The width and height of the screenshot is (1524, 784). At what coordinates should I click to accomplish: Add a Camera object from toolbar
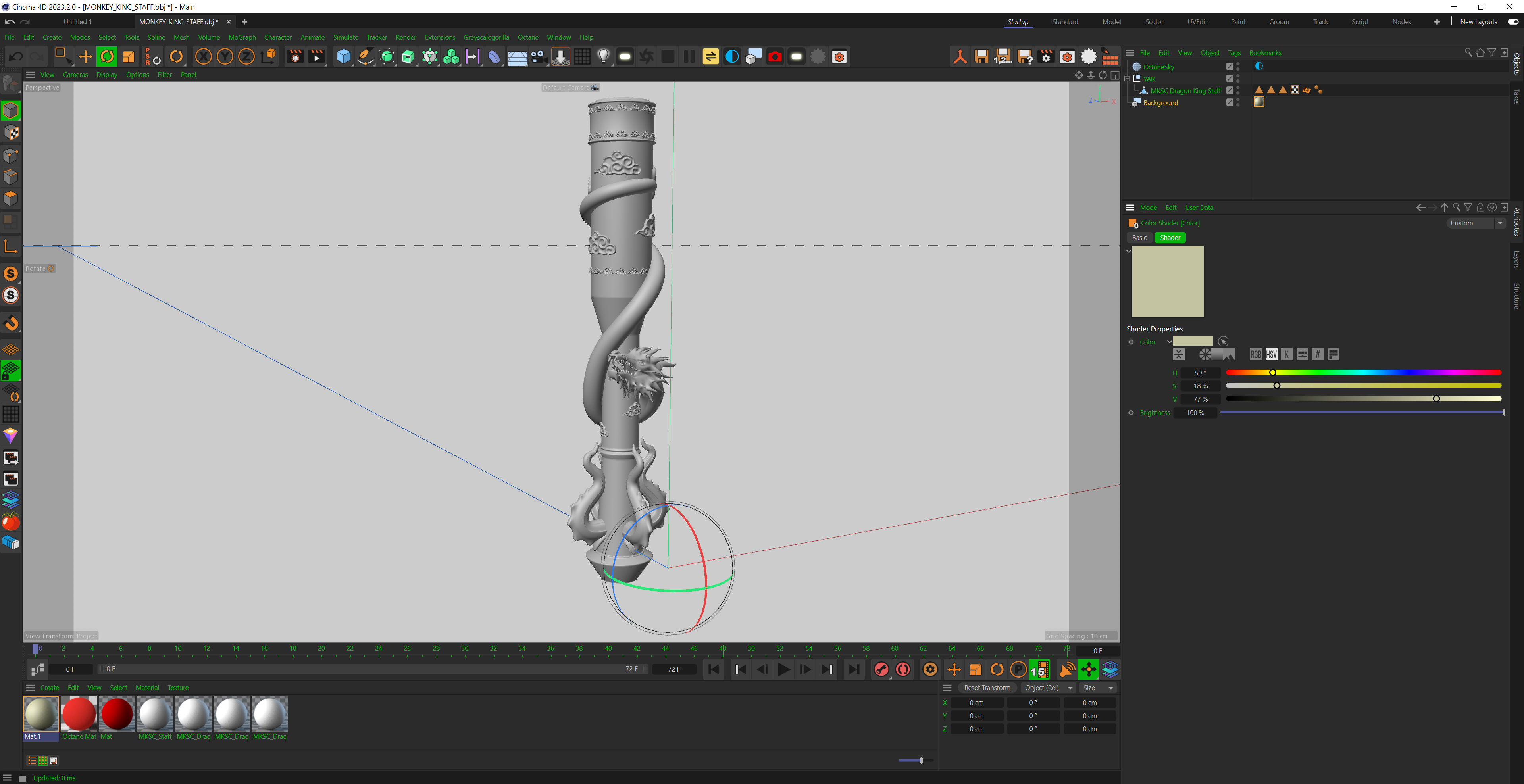pos(539,57)
